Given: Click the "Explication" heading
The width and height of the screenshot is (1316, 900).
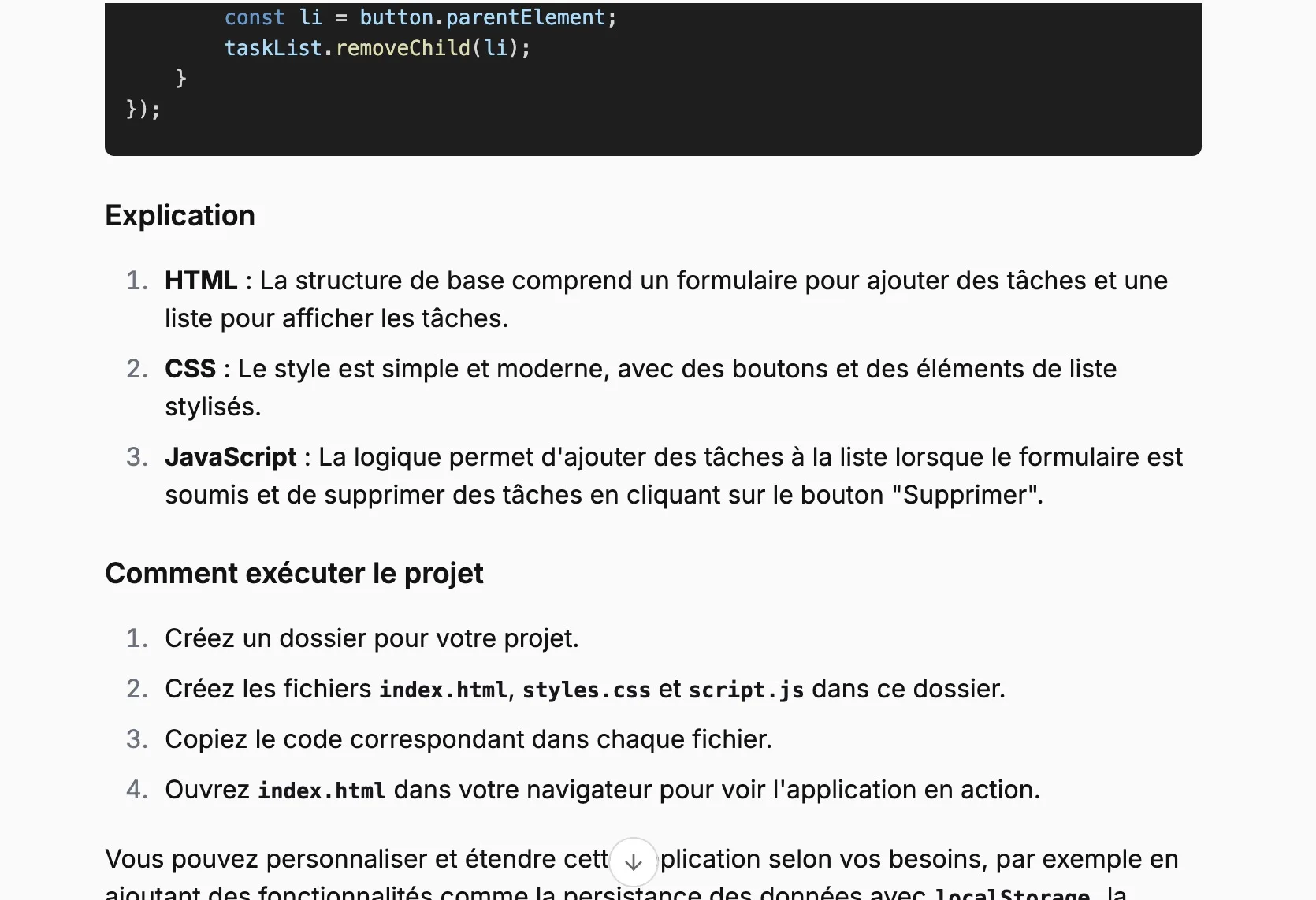Looking at the screenshot, I should tap(180, 216).
